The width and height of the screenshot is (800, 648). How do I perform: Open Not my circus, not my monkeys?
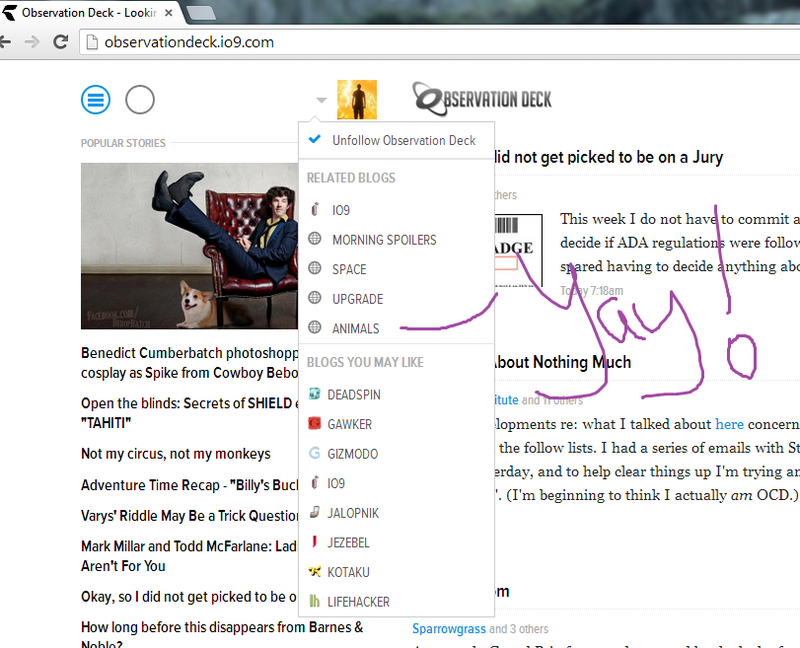coord(176,454)
